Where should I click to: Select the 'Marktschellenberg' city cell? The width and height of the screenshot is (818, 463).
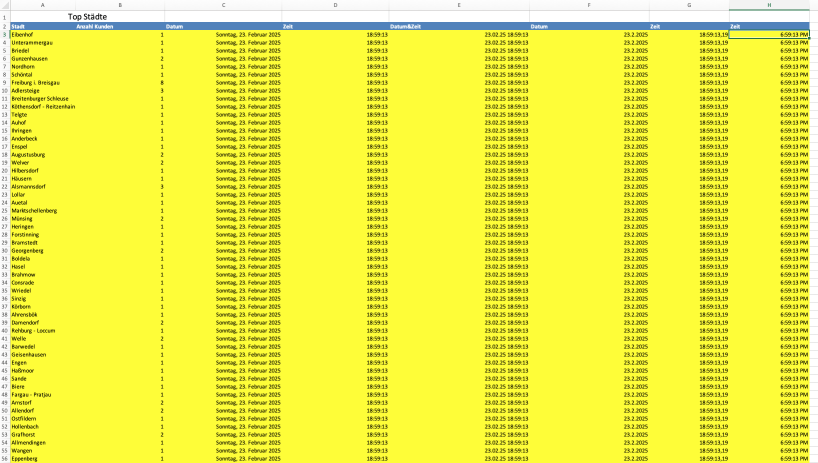point(34,210)
